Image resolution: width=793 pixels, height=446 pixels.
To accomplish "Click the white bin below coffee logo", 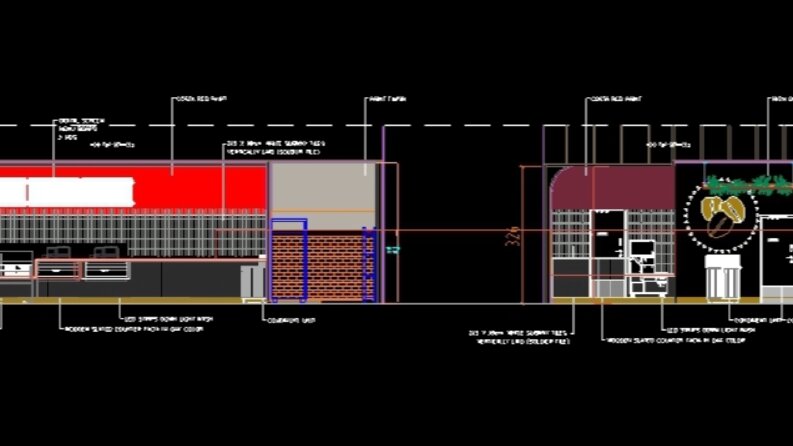I will 723,277.
